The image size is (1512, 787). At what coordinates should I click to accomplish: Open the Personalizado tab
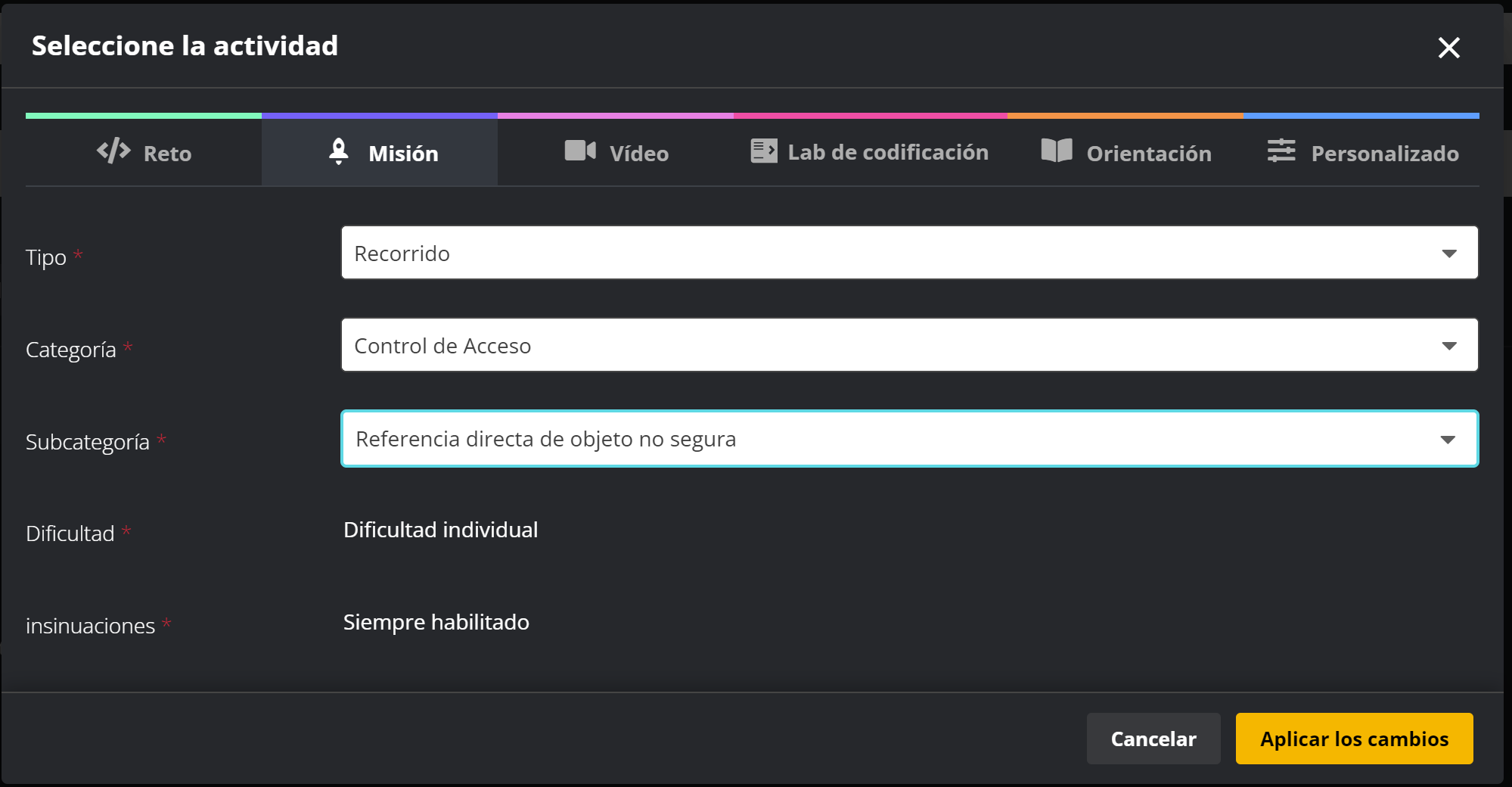click(1361, 153)
